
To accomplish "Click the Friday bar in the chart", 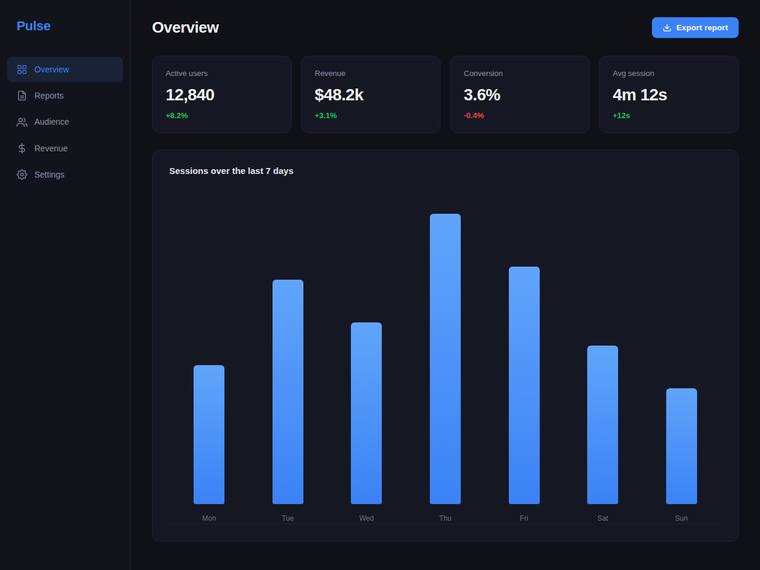I will point(524,385).
